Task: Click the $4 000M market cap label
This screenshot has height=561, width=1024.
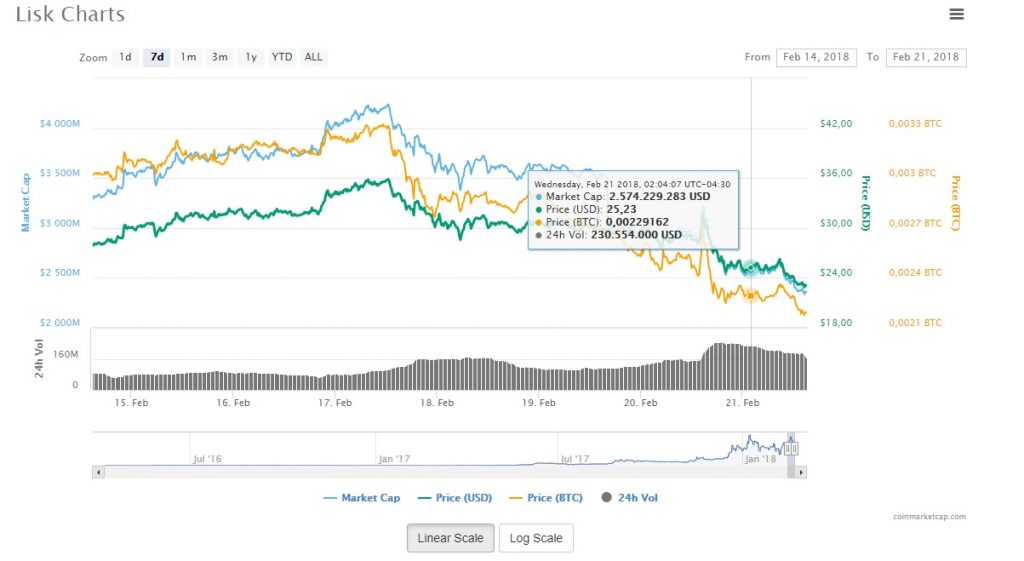Action: click(60, 124)
